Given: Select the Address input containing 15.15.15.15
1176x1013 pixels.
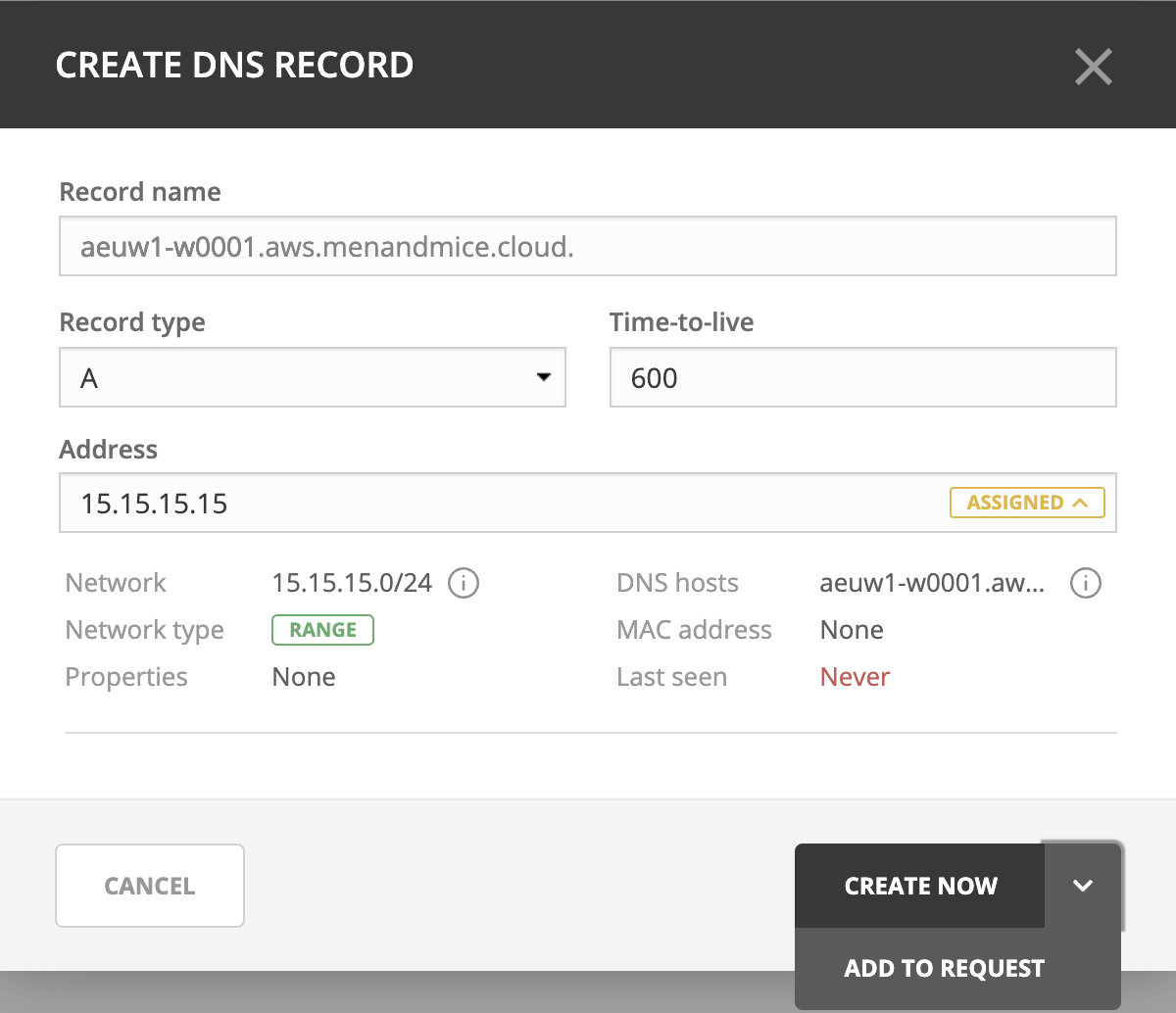Looking at the screenshot, I should click(x=500, y=504).
